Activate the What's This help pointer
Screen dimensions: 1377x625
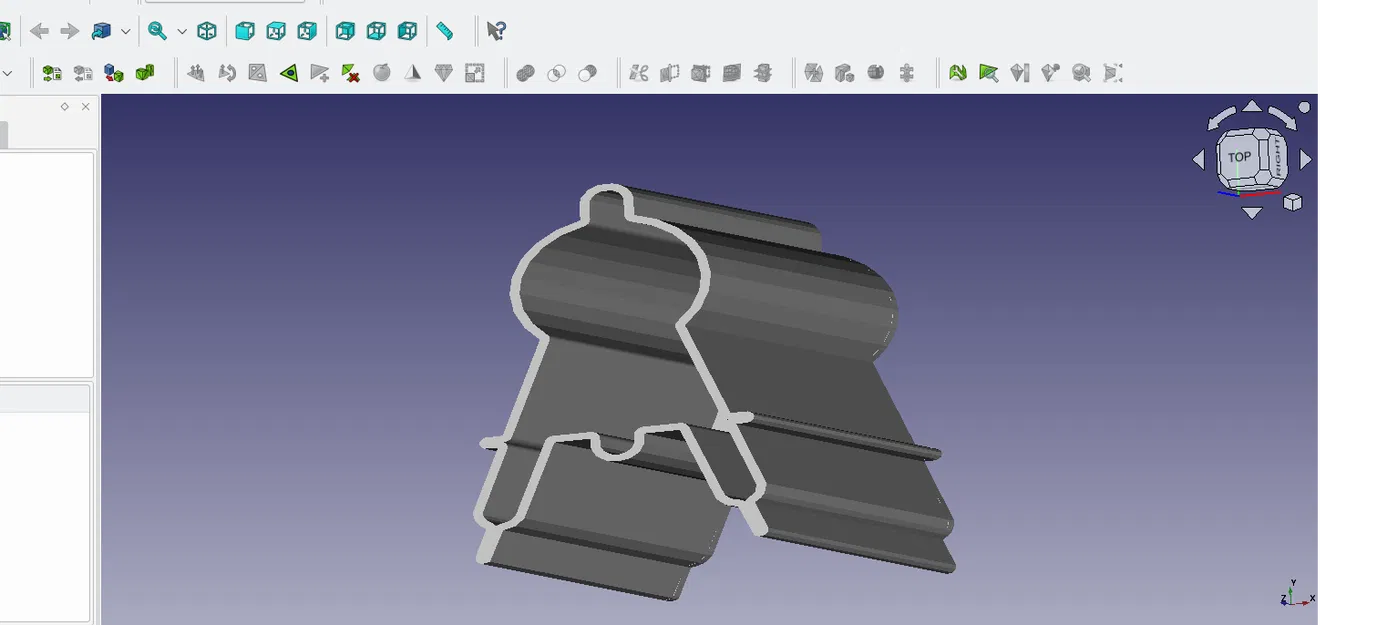[x=495, y=31]
